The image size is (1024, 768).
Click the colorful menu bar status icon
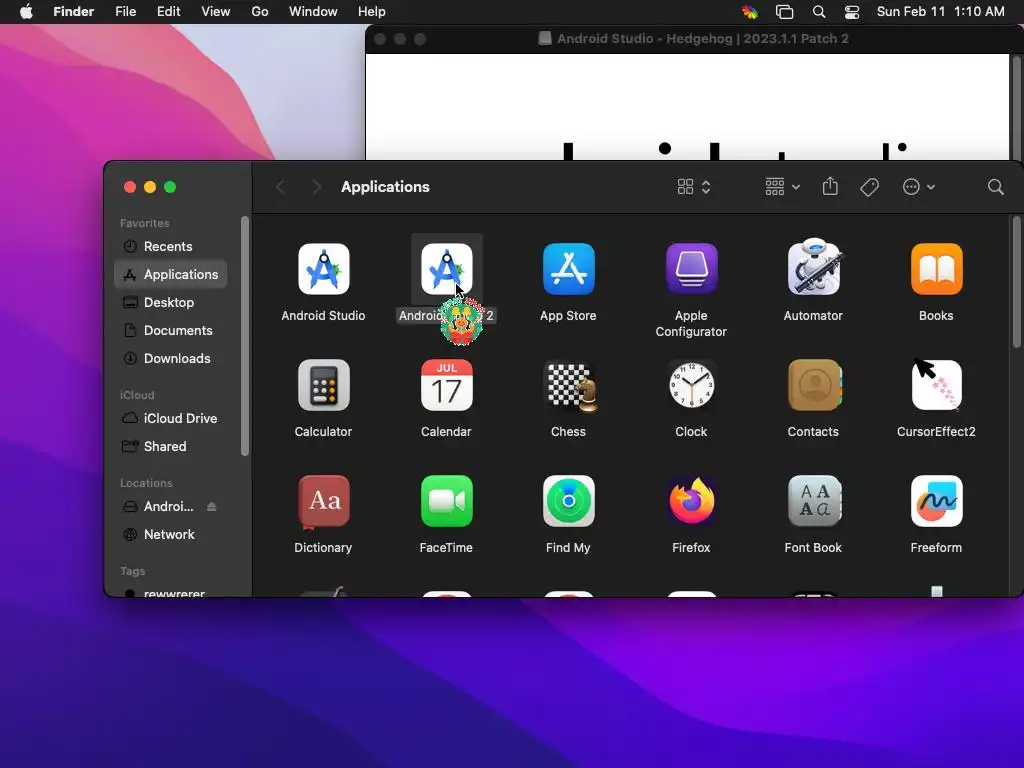click(x=750, y=12)
